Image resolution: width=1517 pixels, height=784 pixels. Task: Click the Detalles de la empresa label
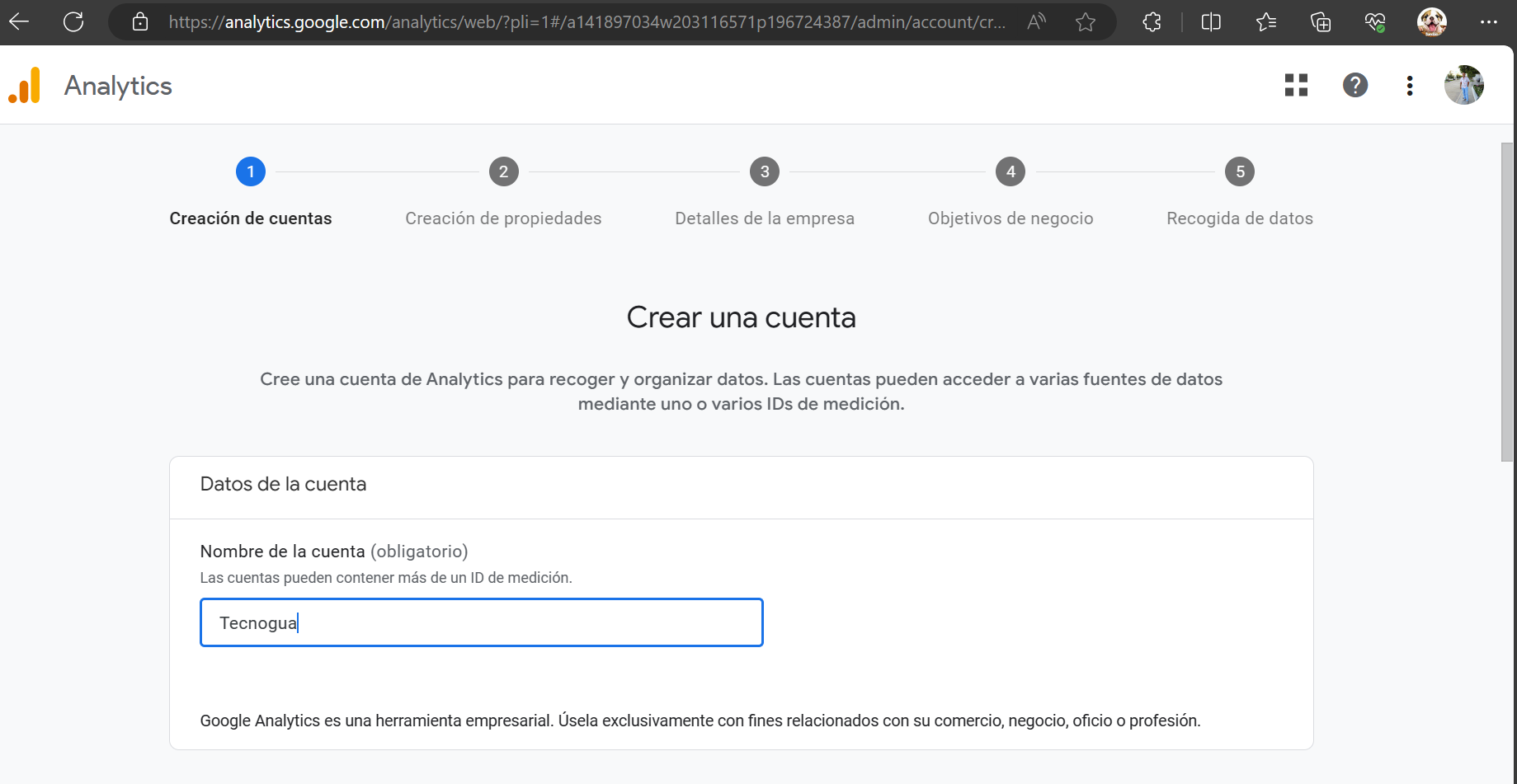pyautogui.click(x=765, y=218)
